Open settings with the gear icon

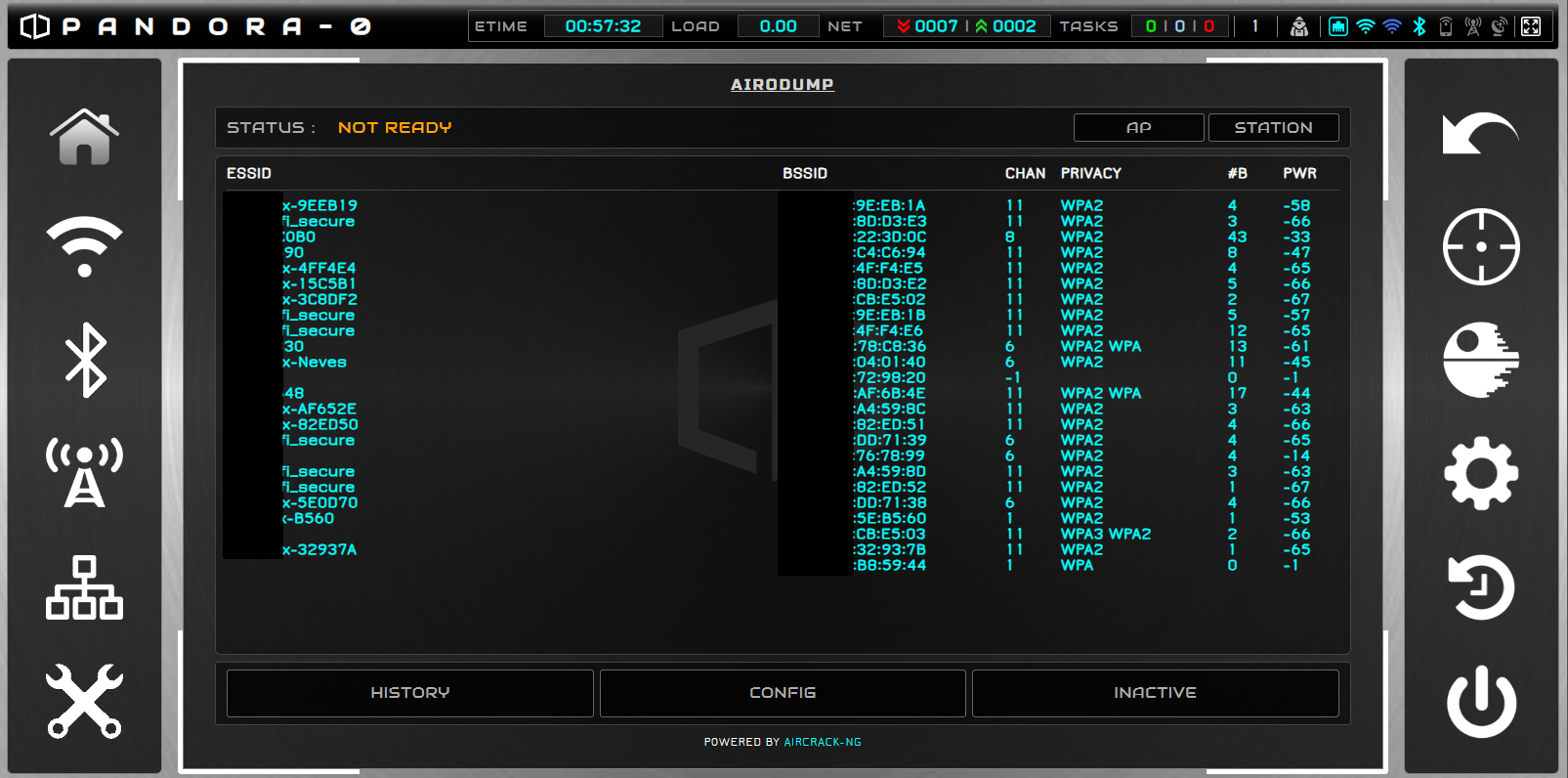(x=1481, y=473)
